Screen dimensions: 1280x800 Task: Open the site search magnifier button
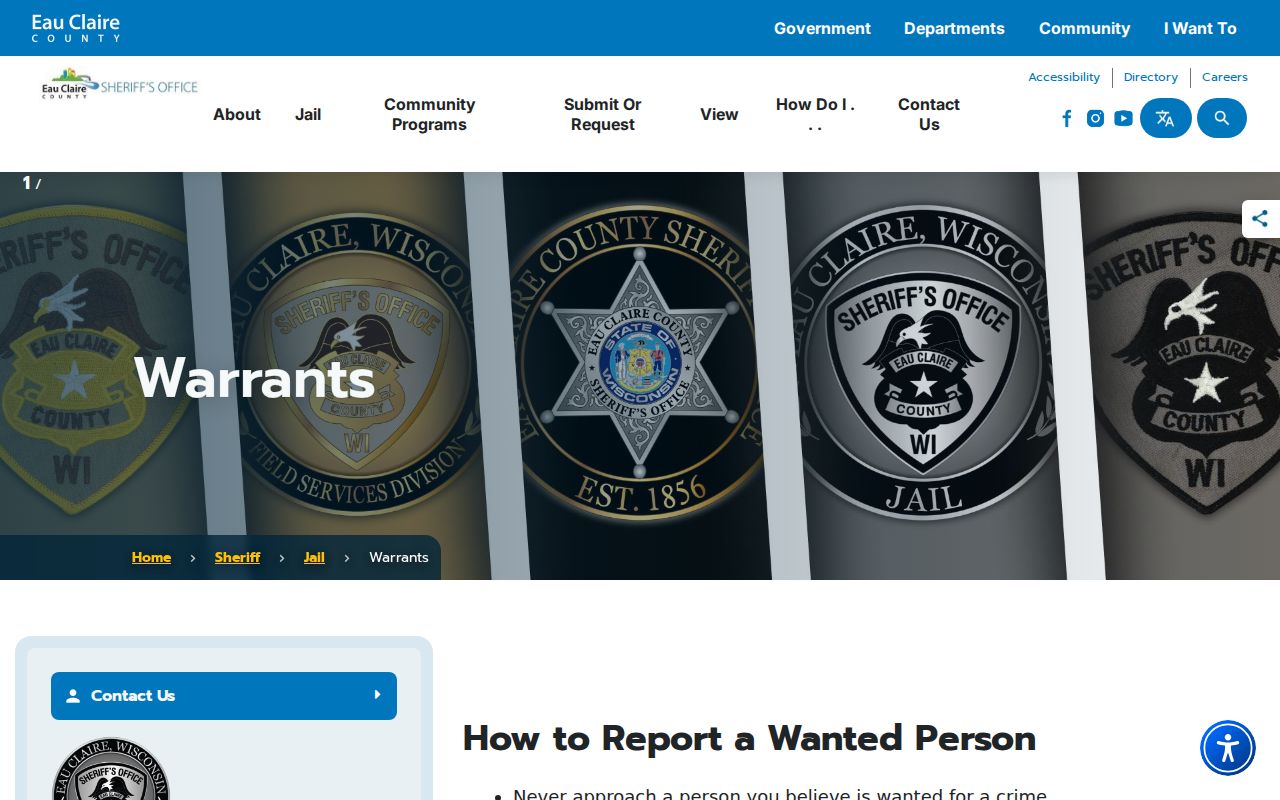(1222, 118)
